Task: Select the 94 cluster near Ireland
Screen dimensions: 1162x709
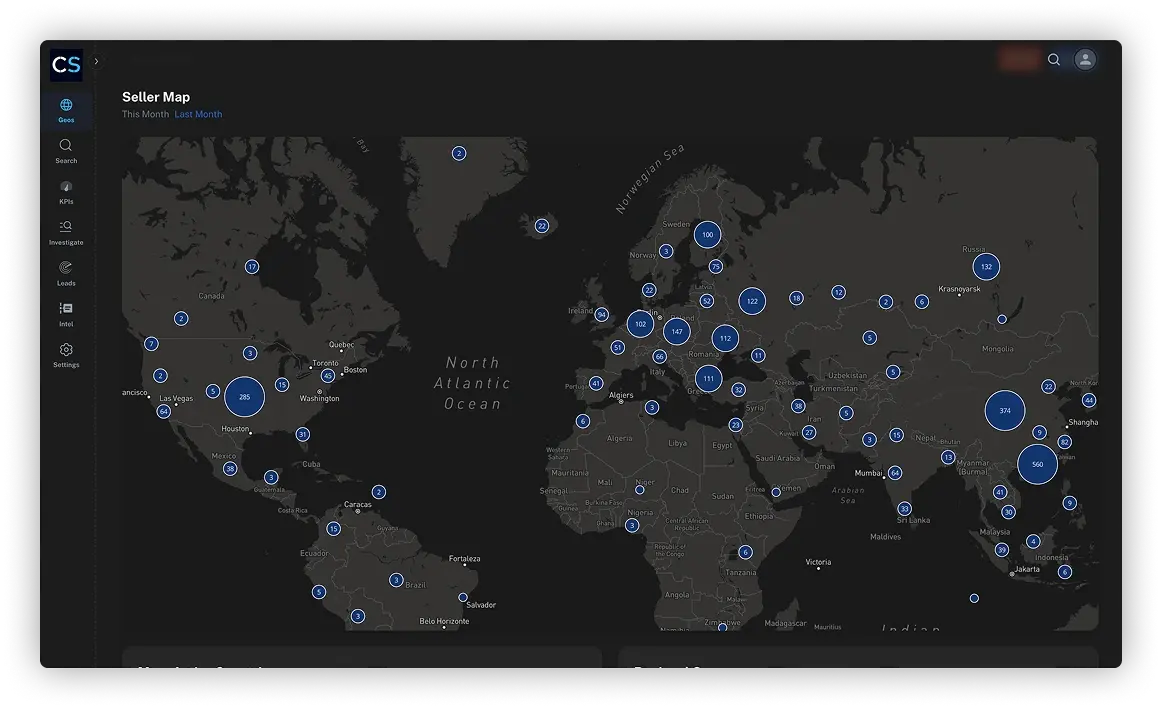Action: (602, 315)
